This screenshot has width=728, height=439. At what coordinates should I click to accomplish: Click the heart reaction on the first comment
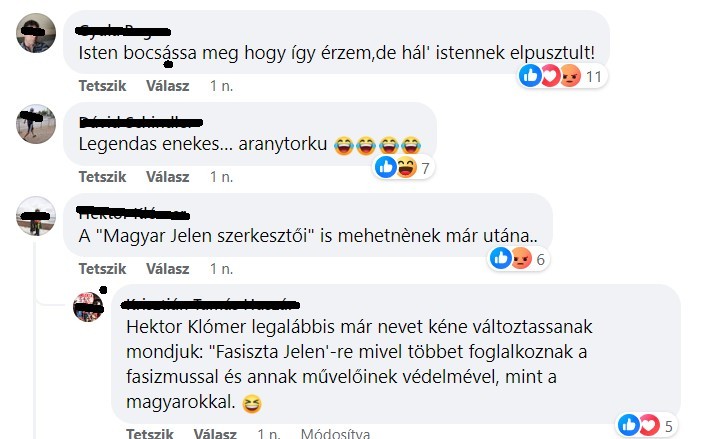pyautogui.click(x=550, y=75)
